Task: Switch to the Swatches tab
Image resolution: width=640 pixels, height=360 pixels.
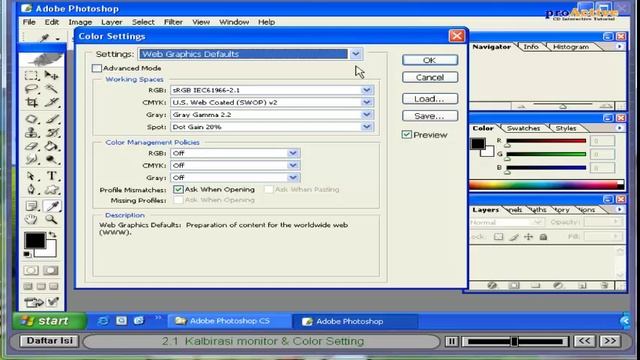Action: point(523,128)
